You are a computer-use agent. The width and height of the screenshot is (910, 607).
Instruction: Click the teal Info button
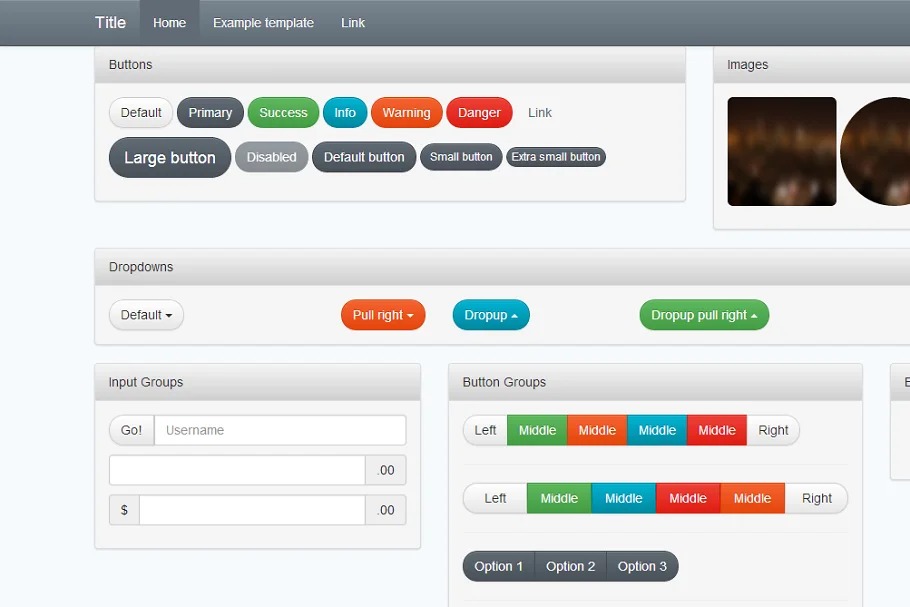tap(345, 113)
